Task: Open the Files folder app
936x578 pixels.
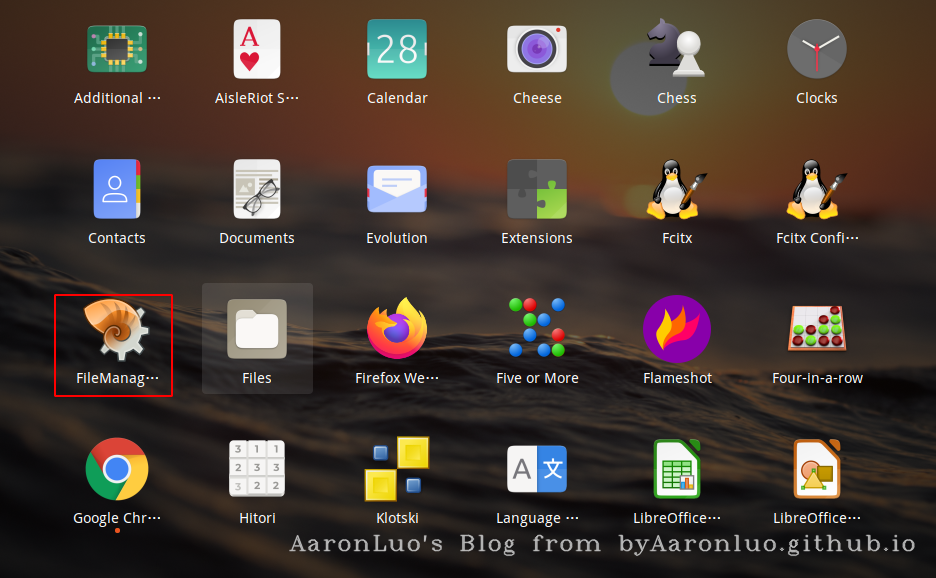Action: point(257,330)
